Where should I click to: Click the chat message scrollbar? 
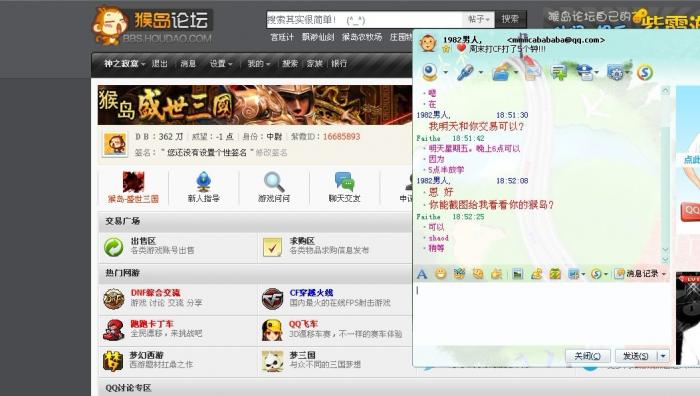tap(665, 174)
